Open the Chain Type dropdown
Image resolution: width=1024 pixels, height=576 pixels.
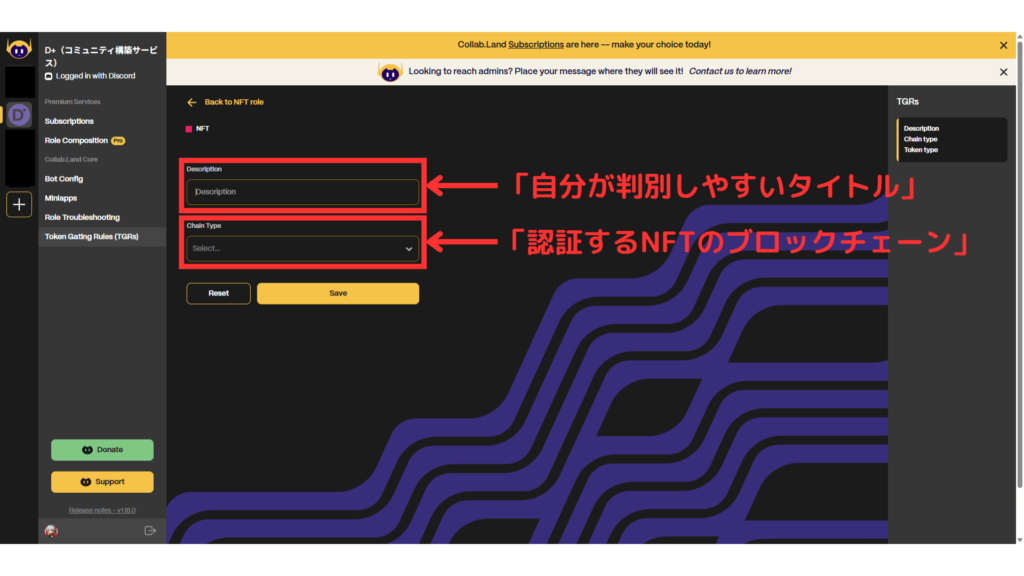coord(302,249)
